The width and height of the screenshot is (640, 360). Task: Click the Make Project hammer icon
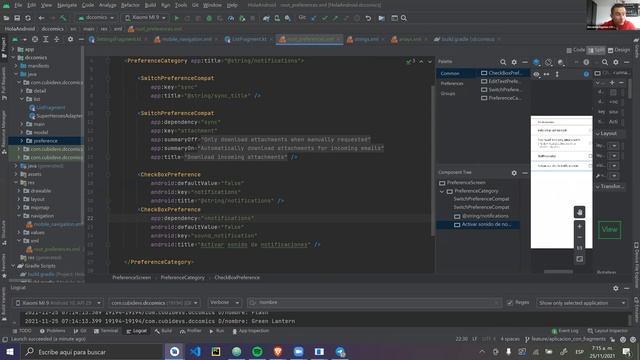point(62,18)
